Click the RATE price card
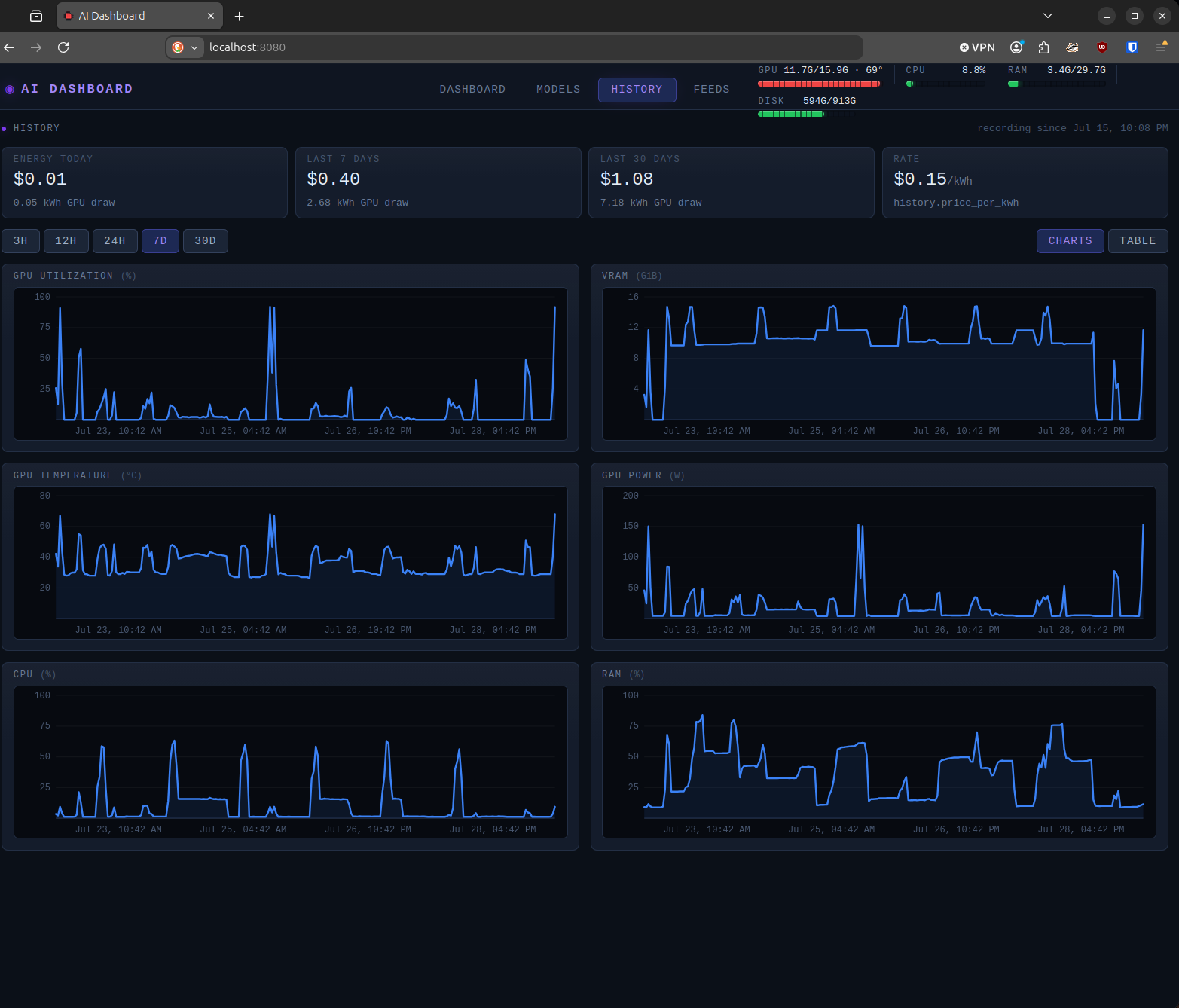 coord(1025,183)
